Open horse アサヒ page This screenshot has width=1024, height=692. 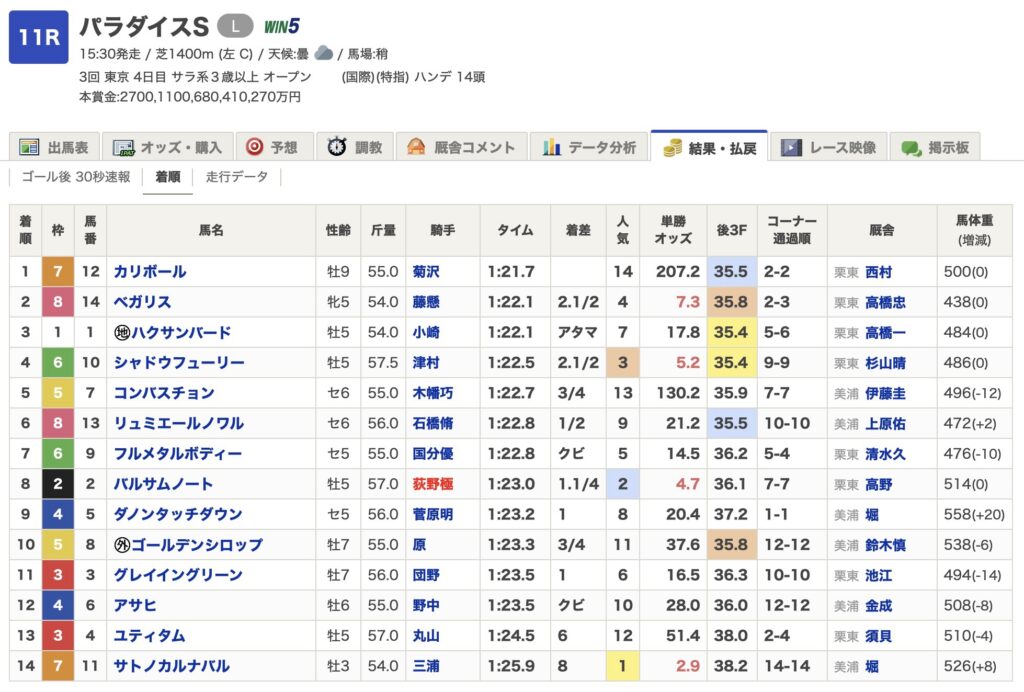135,606
